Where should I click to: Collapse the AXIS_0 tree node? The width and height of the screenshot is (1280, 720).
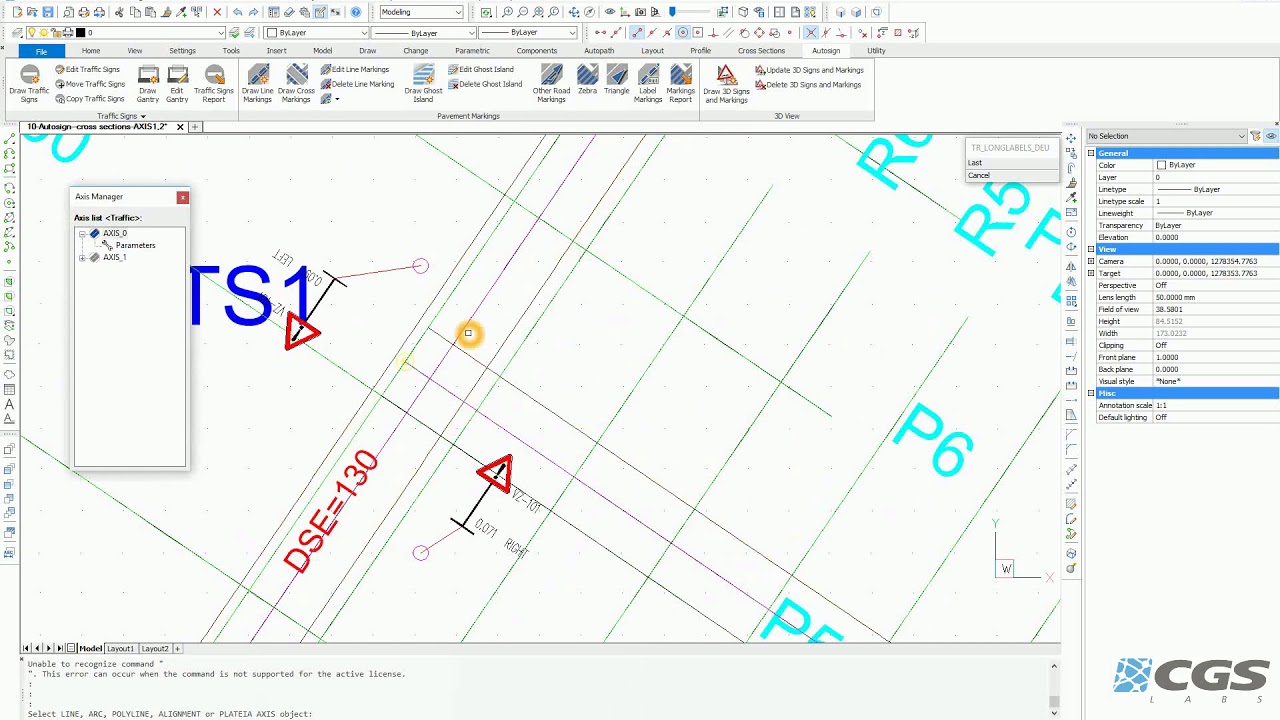click(82, 233)
